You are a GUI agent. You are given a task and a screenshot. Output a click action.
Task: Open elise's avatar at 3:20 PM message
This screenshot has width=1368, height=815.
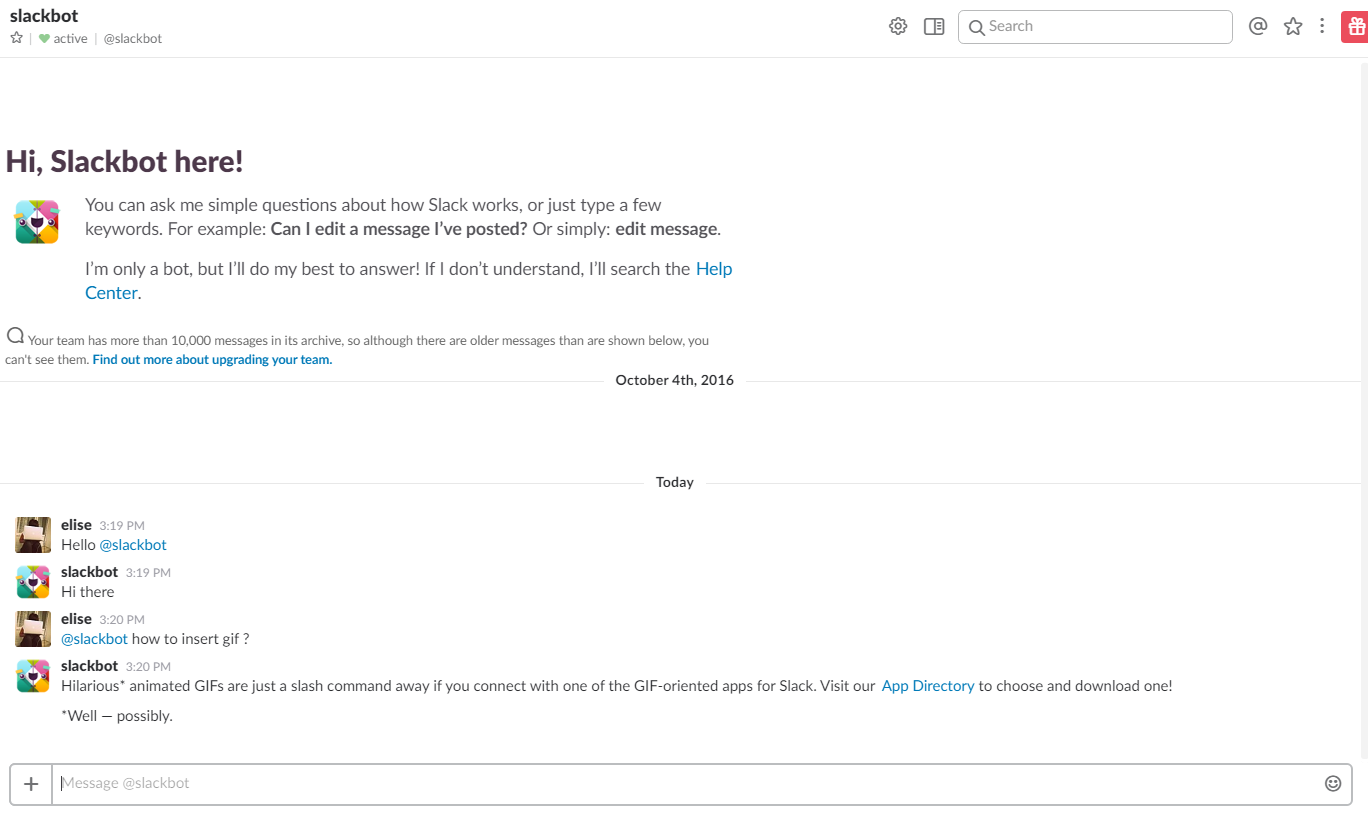point(33,629)
